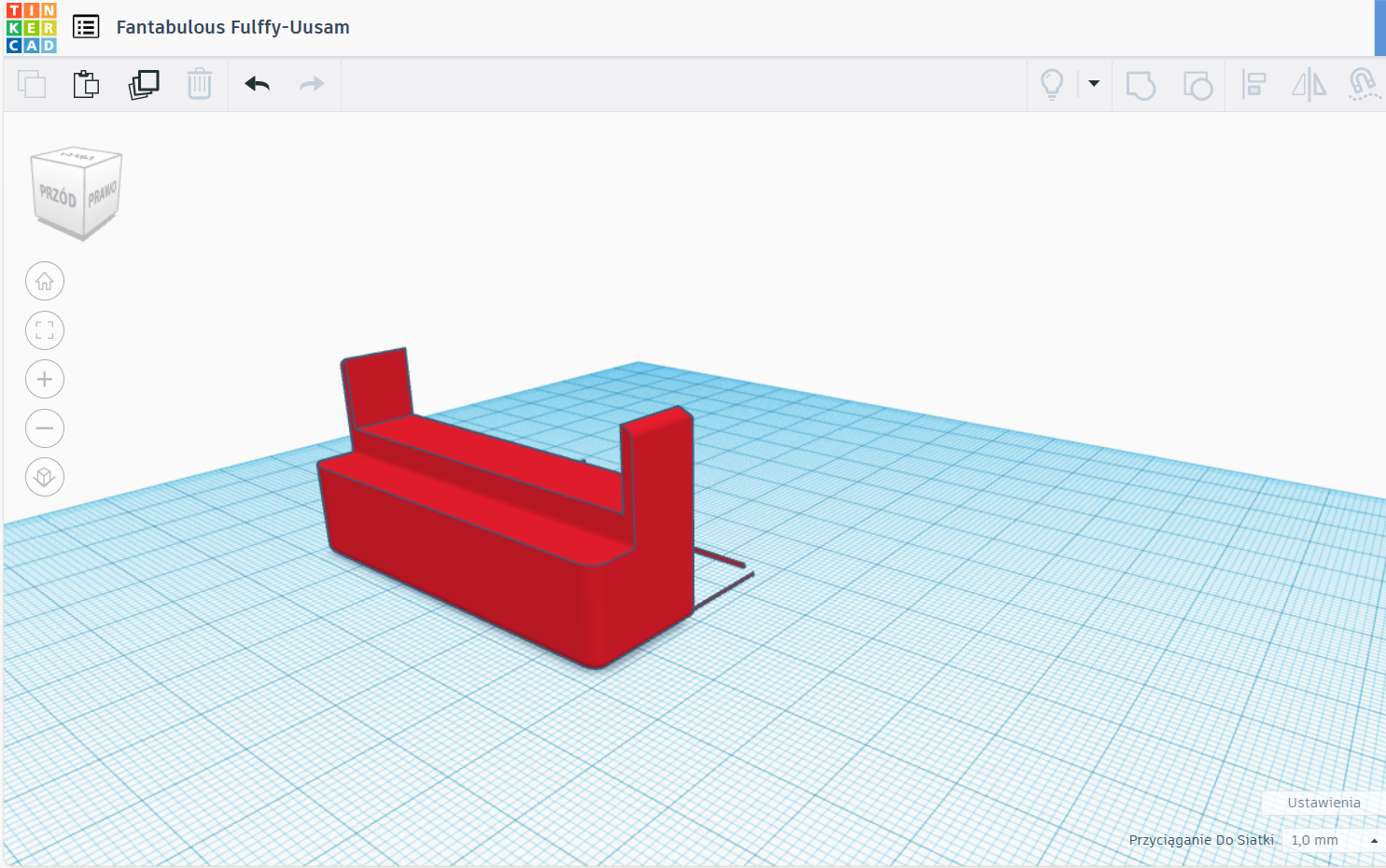
Task: Click the Przyciąganie Do Siatki label
Action: [x=1201, y=840]
